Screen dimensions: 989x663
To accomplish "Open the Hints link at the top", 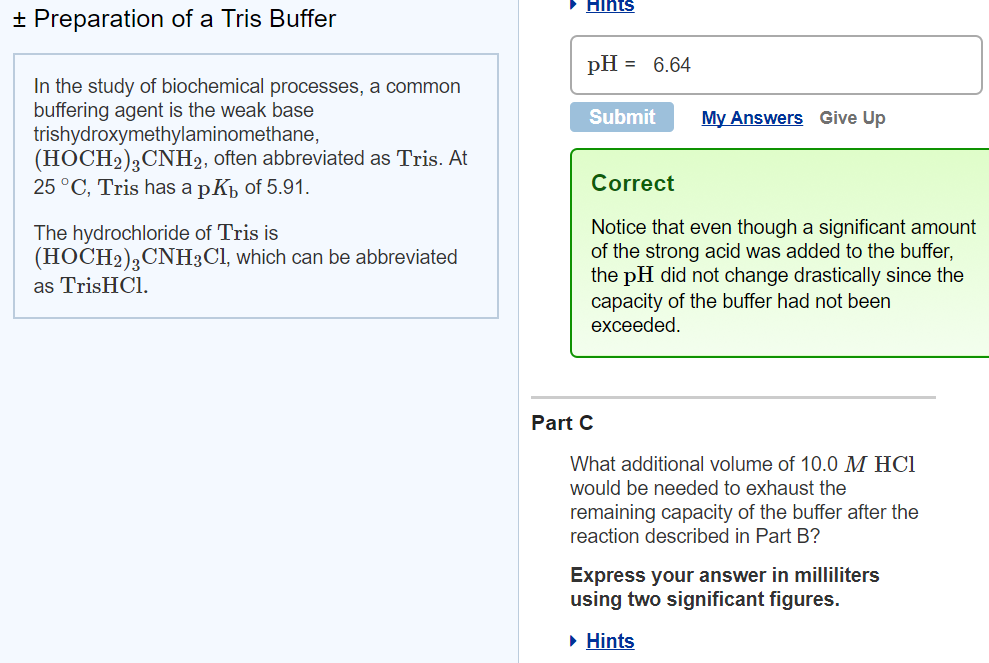I will click(x=609, y=6).
